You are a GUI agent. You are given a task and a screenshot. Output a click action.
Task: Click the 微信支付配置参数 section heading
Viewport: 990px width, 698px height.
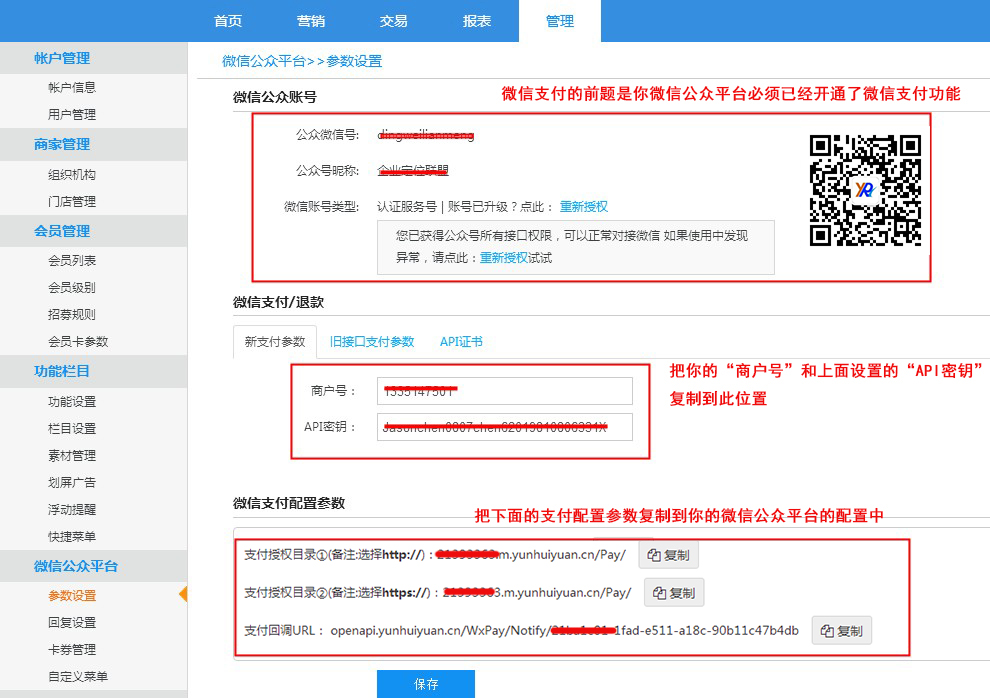point(289,504)
